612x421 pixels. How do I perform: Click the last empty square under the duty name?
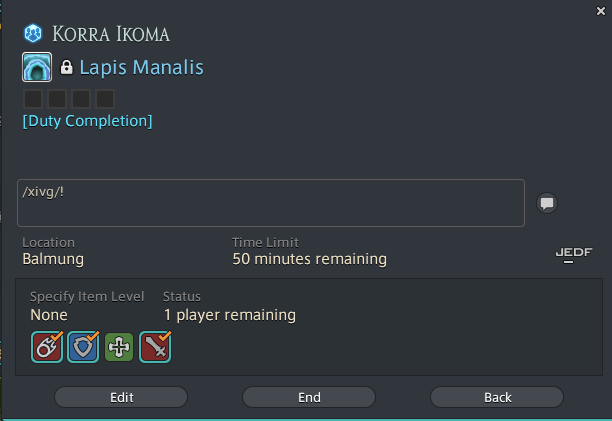[x=105, y=99]
